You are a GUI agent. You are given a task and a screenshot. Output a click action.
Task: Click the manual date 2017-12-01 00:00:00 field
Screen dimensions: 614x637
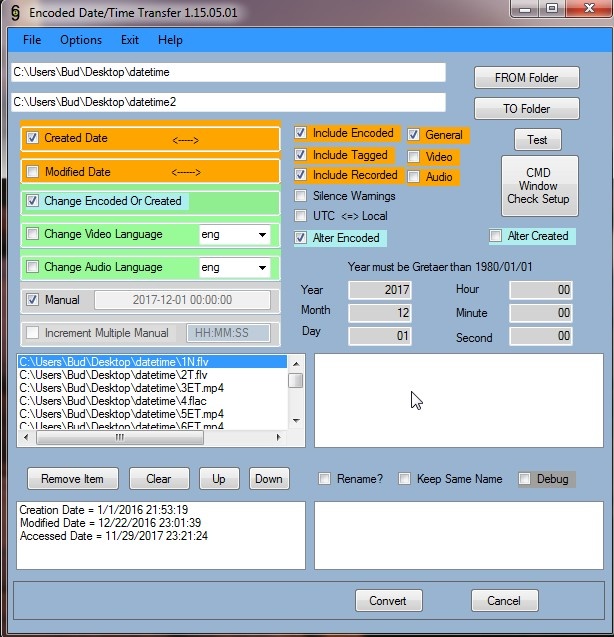click(x=182, y=300)
